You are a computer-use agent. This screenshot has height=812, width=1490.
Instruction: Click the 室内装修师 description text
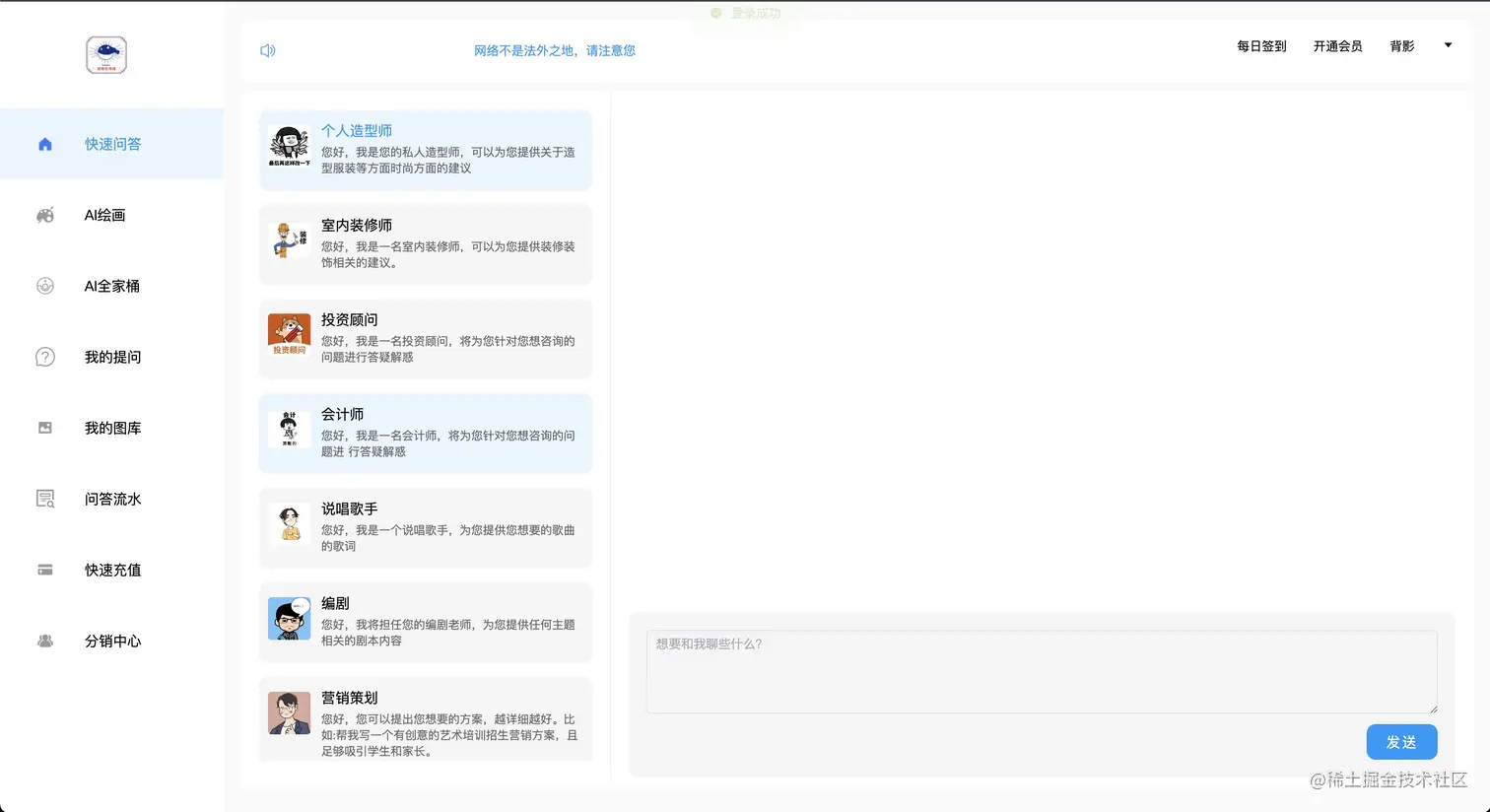pyautogui.click(x=448, y=254)
